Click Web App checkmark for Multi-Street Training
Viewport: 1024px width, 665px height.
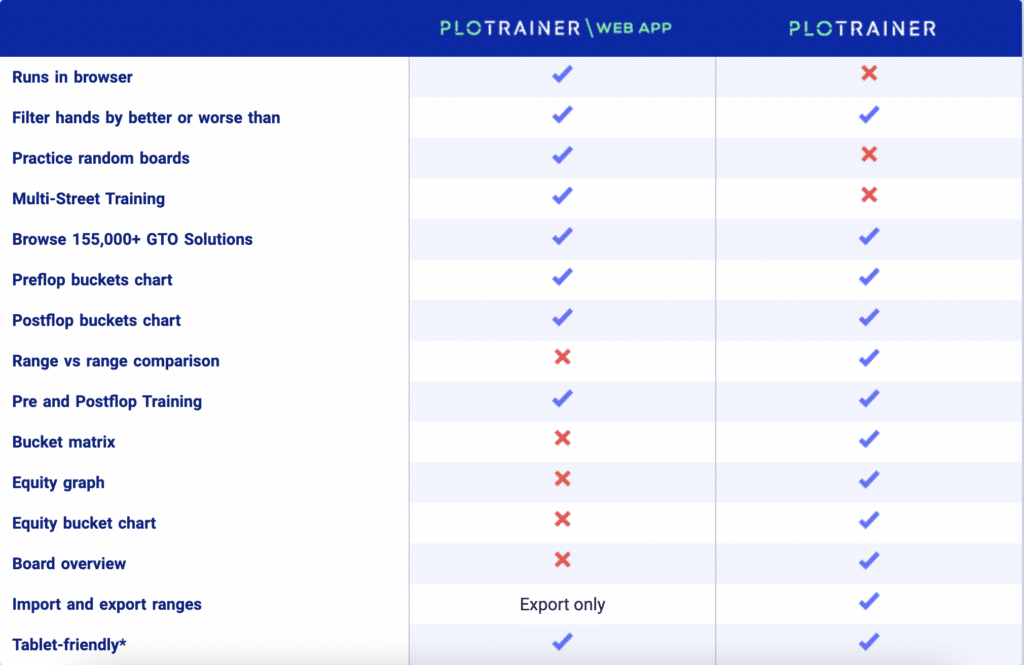tap(562, 195)
